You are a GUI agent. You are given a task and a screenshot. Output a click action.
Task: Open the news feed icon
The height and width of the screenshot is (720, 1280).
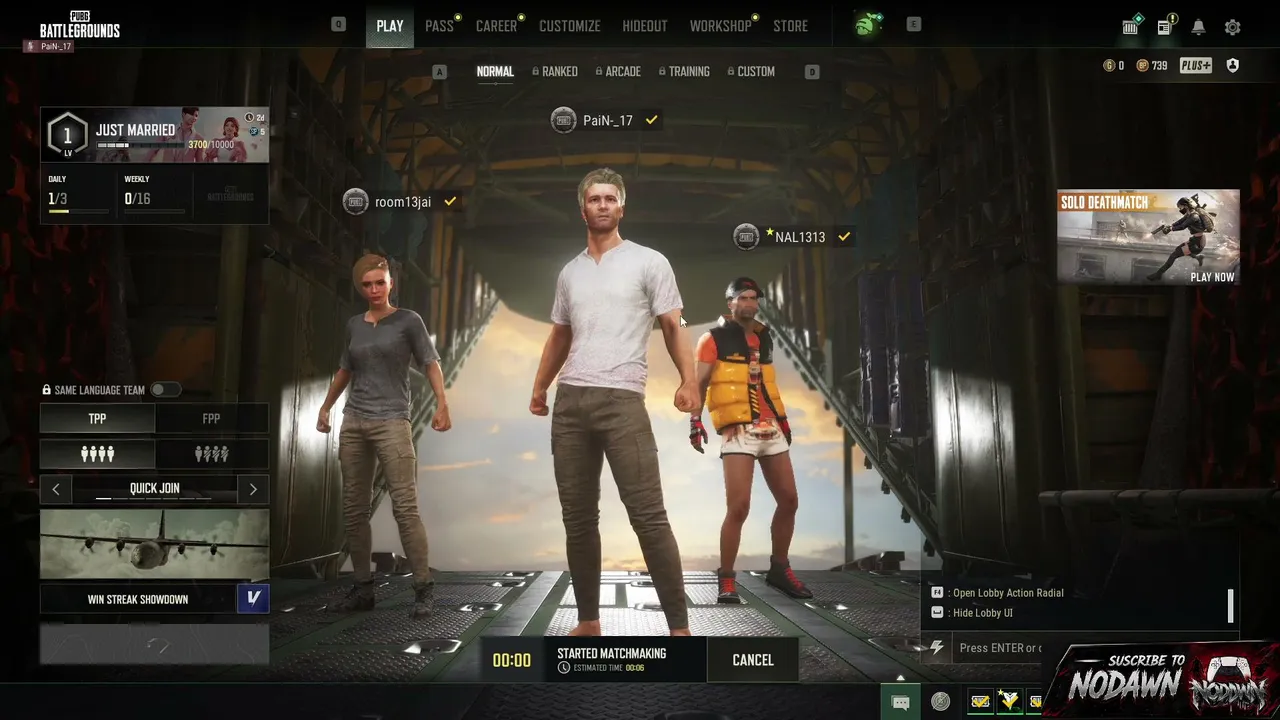click(x=1165, y=26)
